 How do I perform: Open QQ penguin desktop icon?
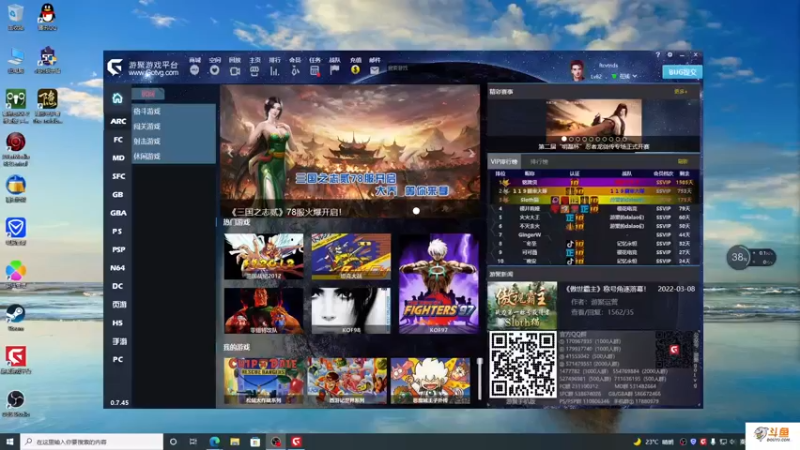tap(47, 17)
